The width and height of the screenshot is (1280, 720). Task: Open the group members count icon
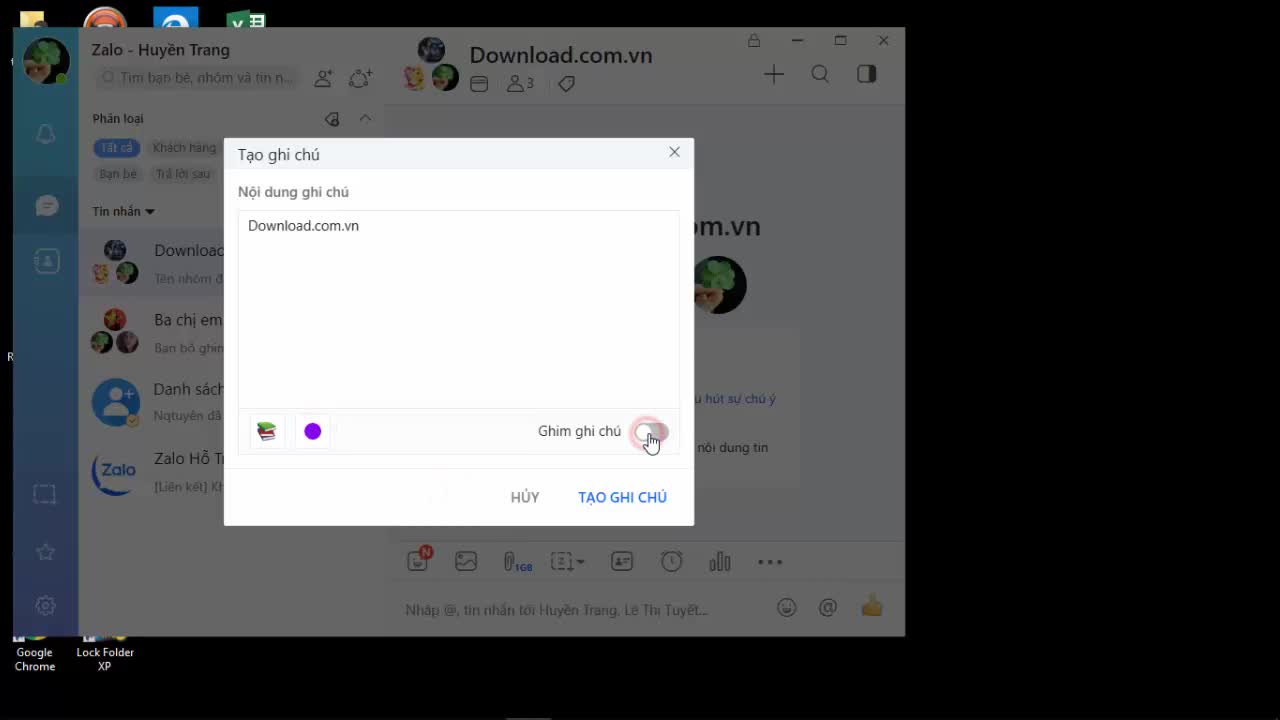point(520,84)
